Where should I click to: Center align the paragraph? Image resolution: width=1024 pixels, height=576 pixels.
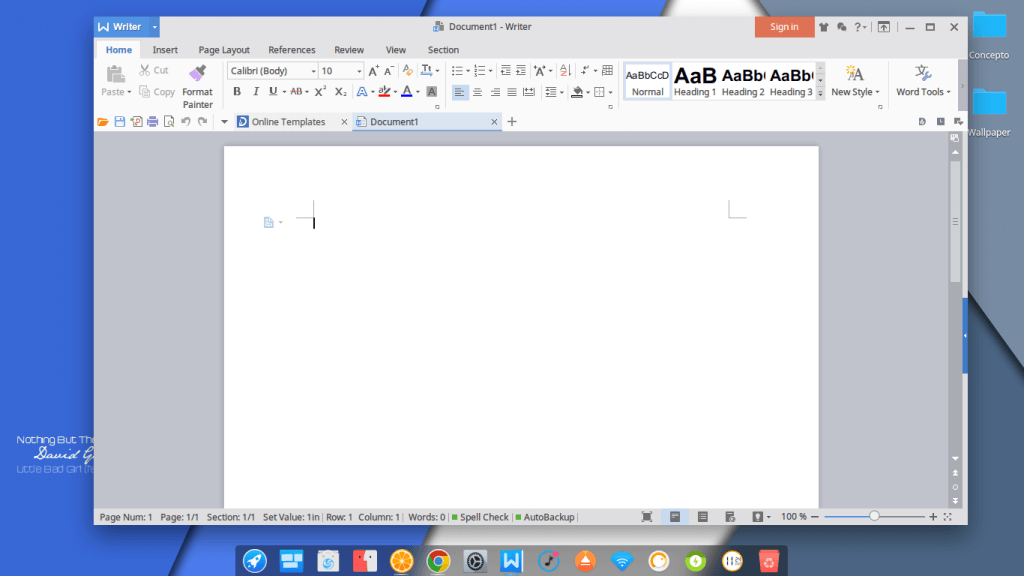coord(477,92)
